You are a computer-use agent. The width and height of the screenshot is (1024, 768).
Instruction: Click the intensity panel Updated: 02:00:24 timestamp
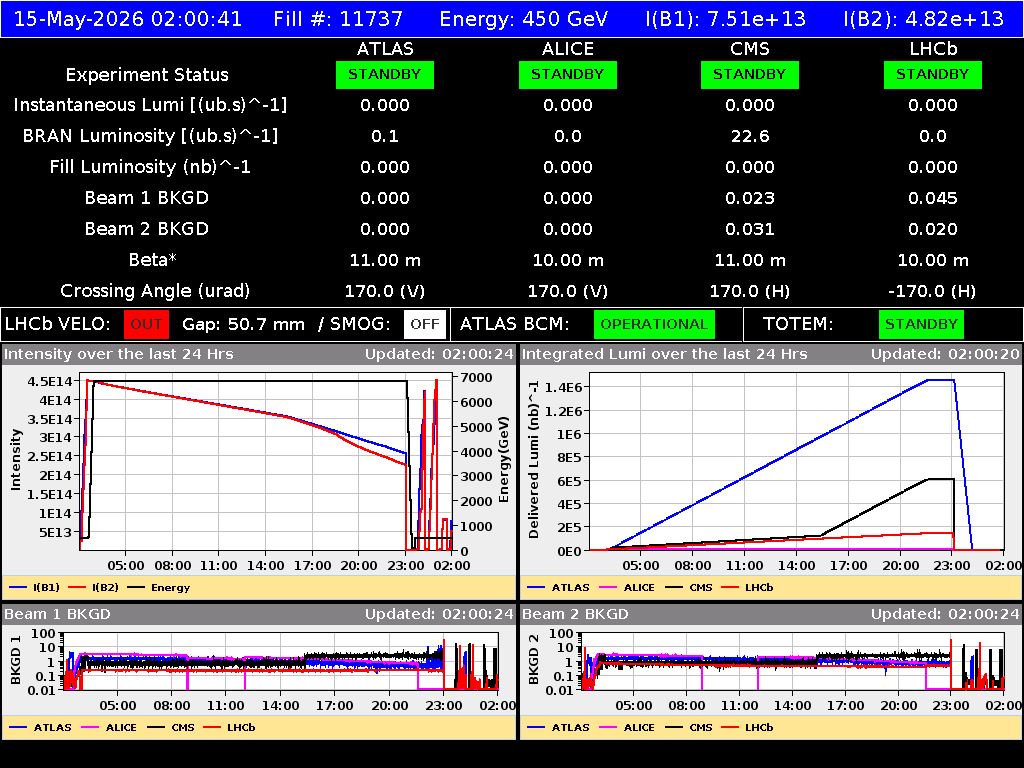(x=439, y=354)
